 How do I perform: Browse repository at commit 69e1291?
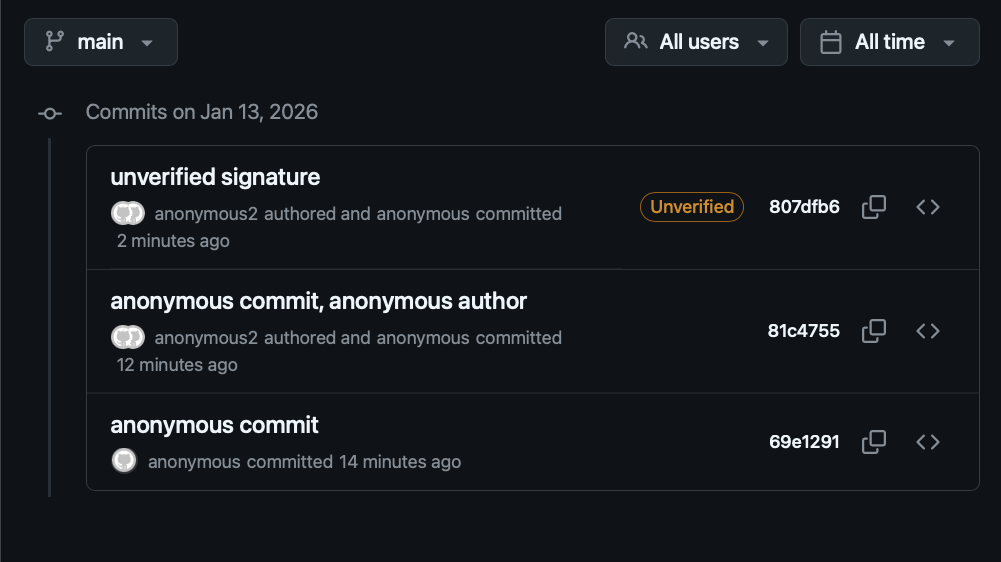point(928,442)
